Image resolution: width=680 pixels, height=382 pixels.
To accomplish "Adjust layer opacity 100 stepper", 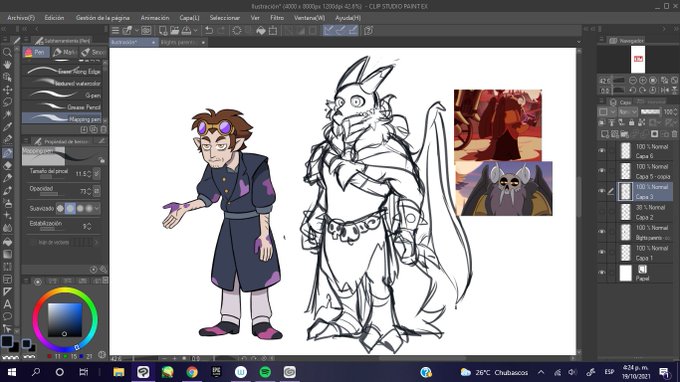I will pos(675,112).
